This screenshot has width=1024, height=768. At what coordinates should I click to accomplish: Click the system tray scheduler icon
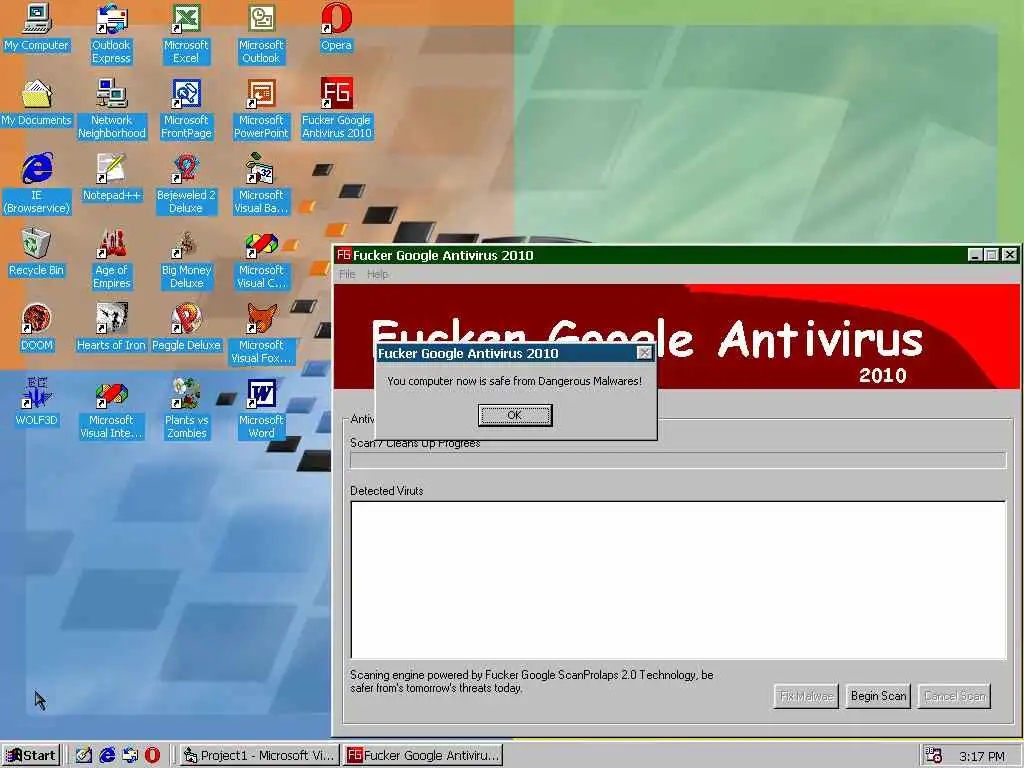933,756
